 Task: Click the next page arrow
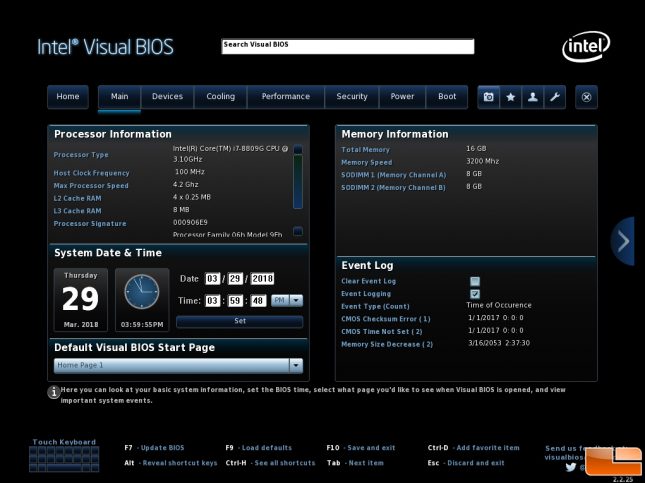tap(623, 241)
